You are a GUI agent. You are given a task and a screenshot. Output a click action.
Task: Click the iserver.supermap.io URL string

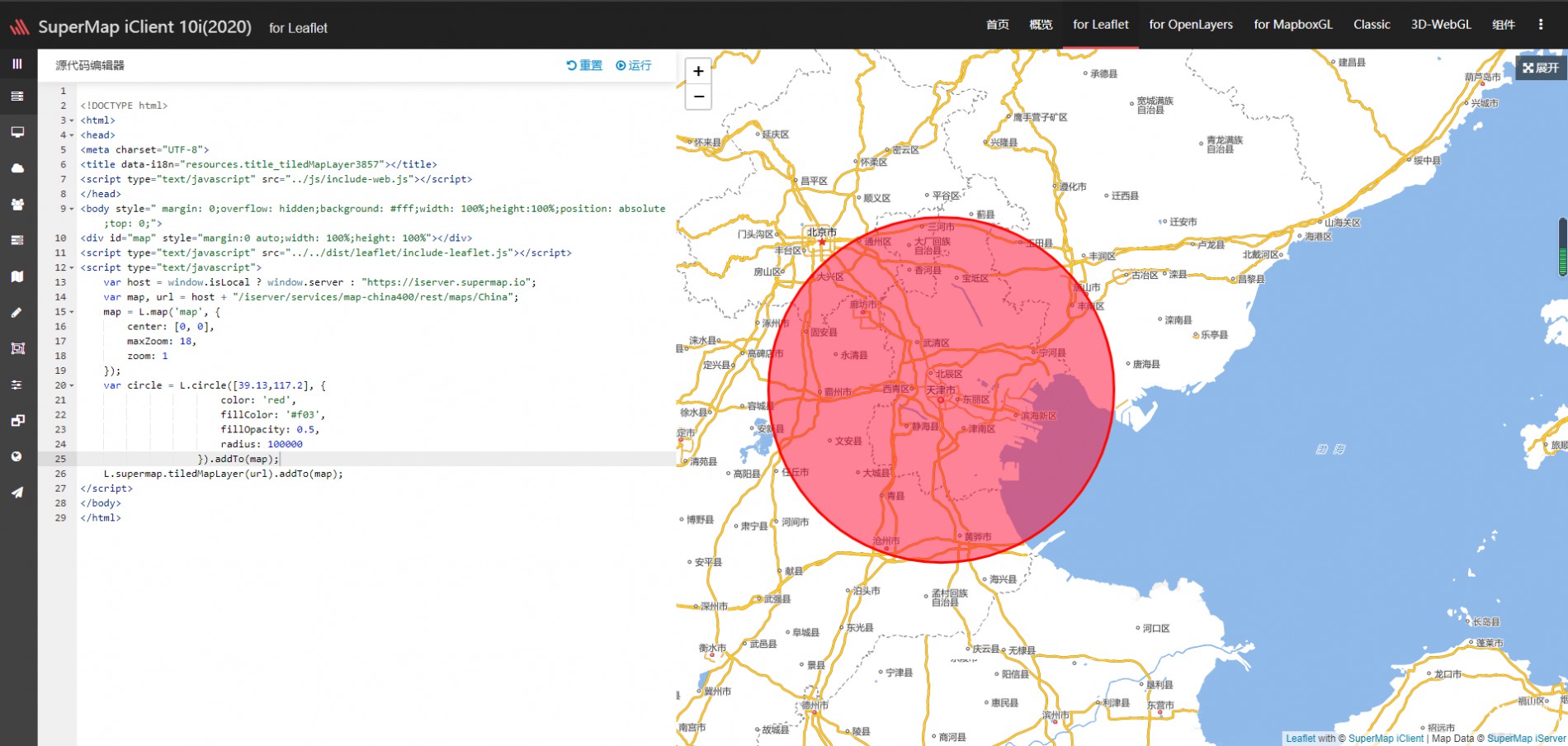coord(448,282)
